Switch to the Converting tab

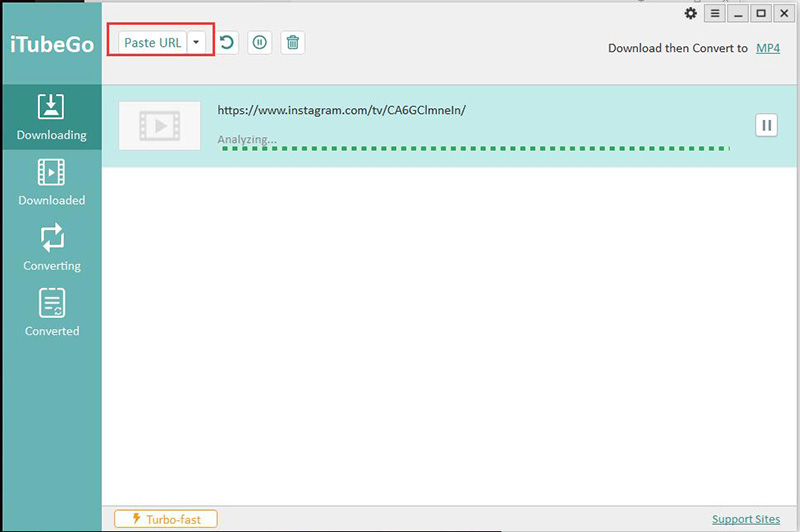pos(52,247)
